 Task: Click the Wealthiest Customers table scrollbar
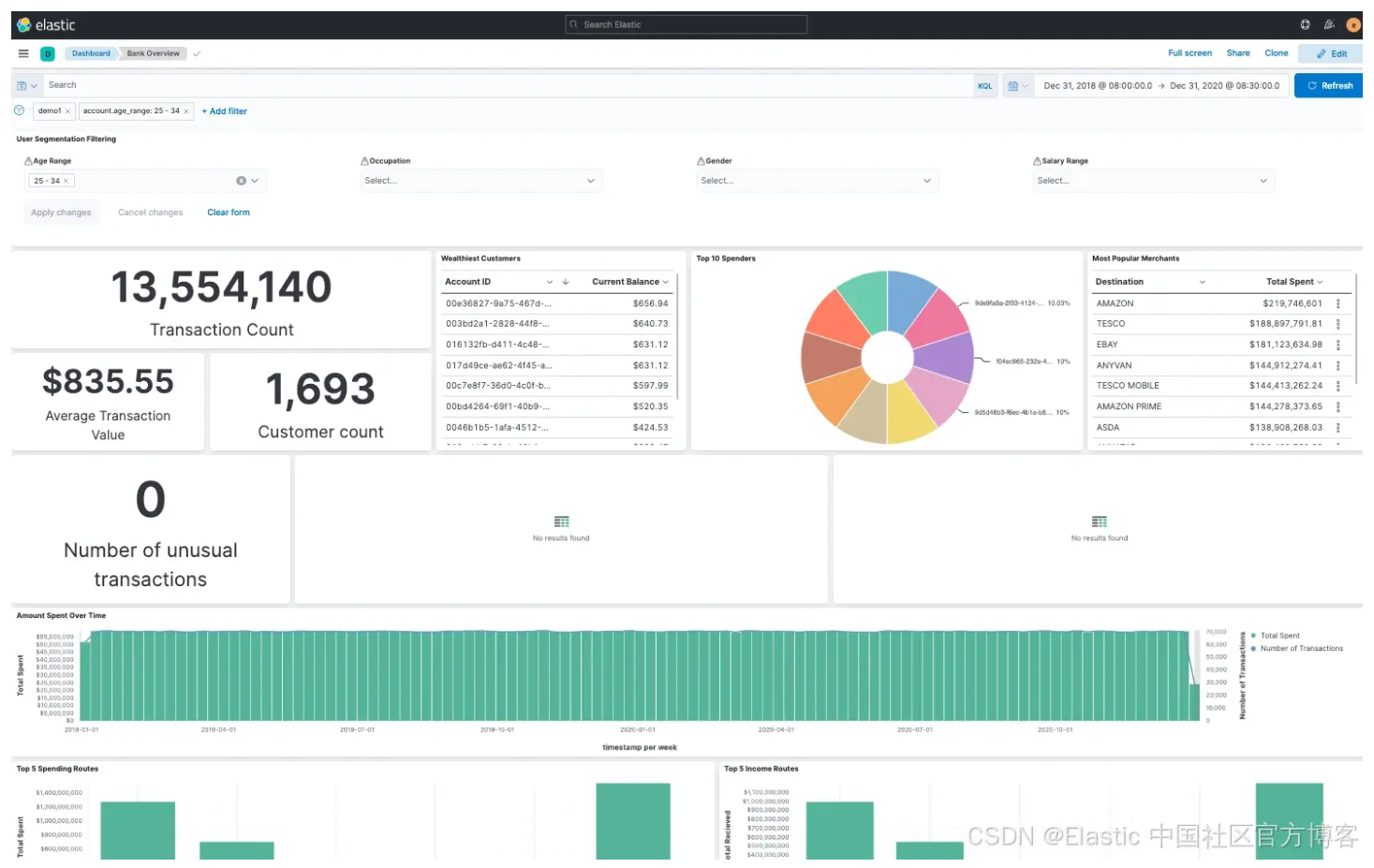(677, 337)
